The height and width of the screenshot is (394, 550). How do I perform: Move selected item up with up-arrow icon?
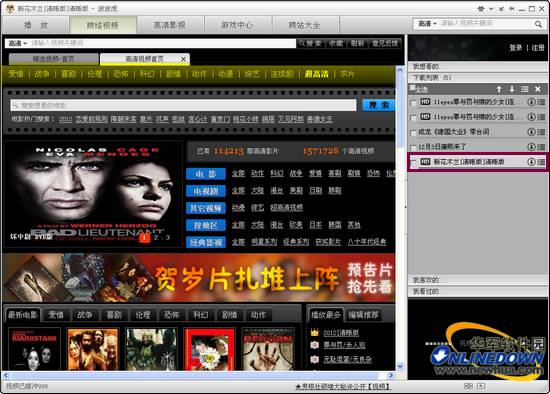[x=499, y=89]
